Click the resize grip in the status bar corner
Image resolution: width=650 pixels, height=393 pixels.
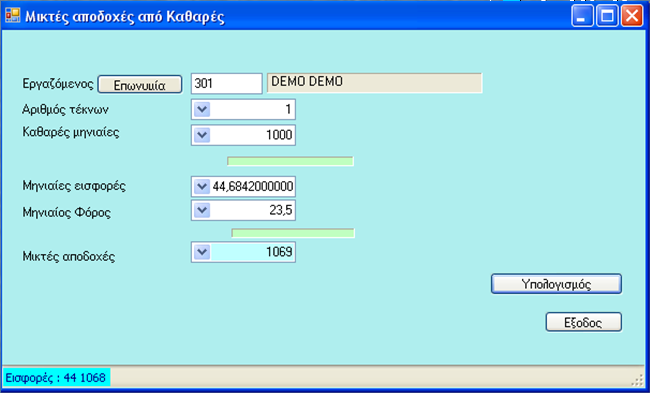[637, 380]
